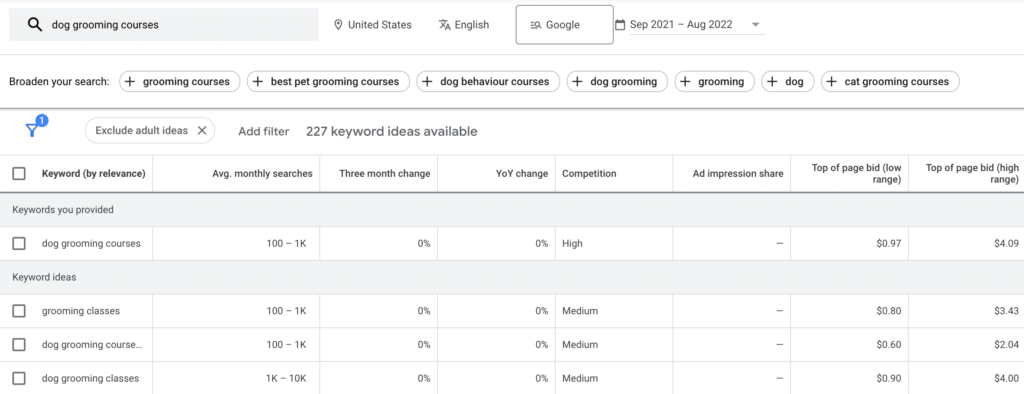
Task: Add 'grooming courses' to broaden search
Action: click(x=180, y=82)
